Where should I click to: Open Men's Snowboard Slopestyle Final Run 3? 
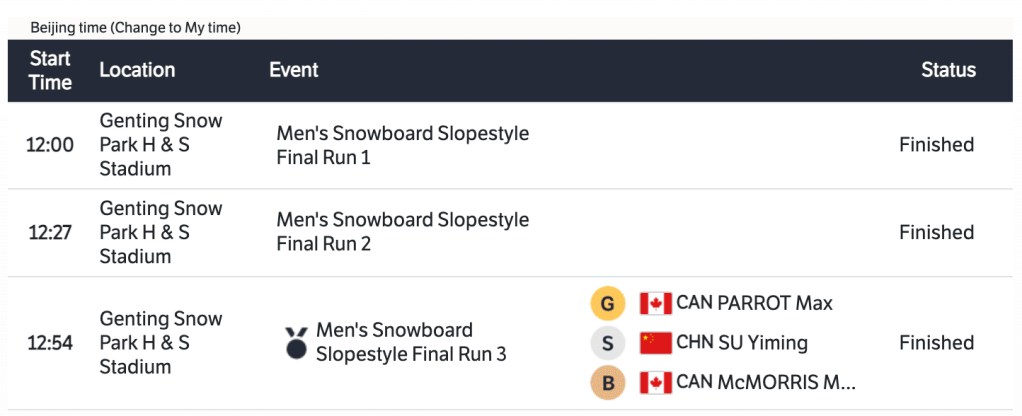point(411,342)
